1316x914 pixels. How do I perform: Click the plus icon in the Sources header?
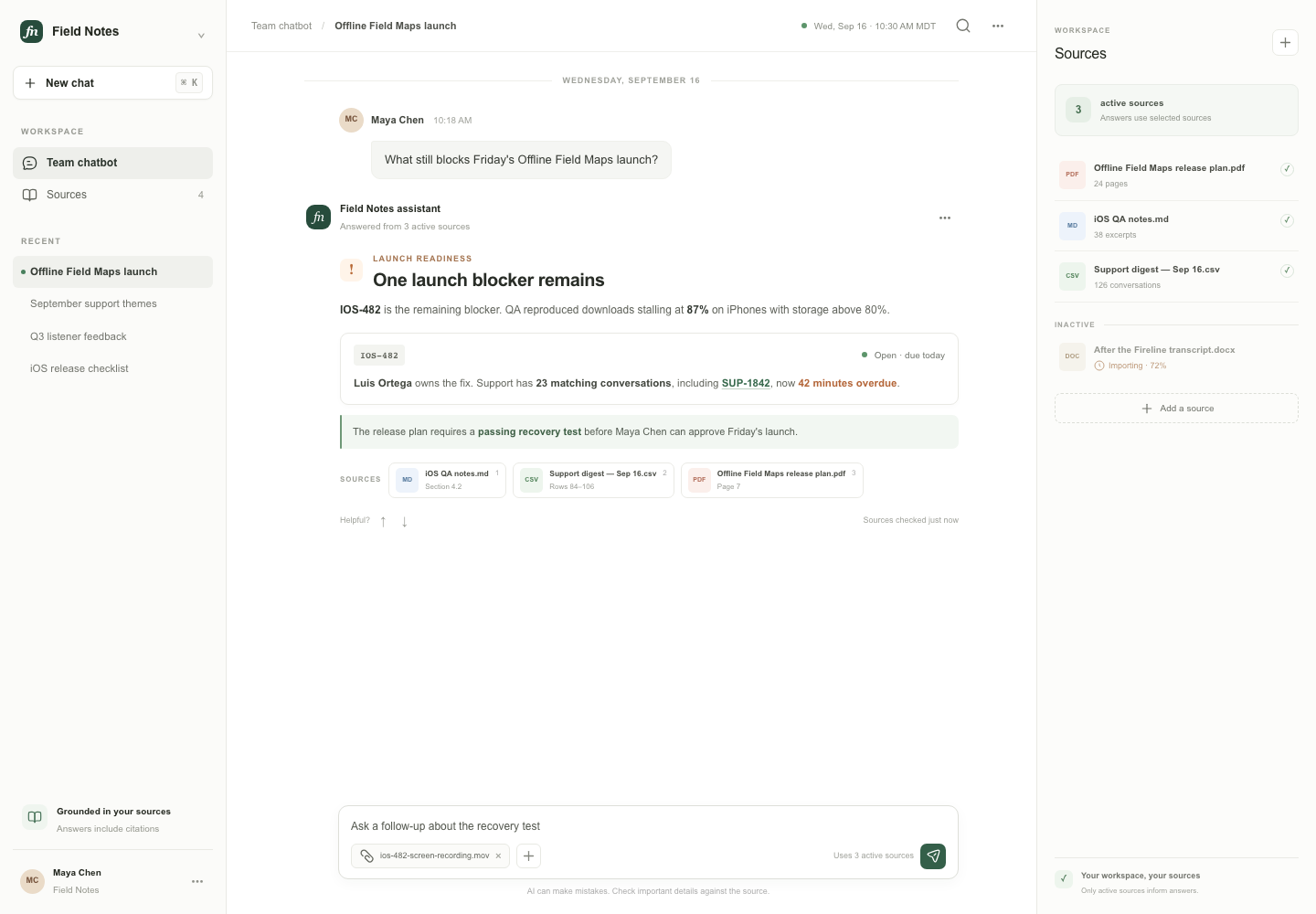tap(1285, 42)
